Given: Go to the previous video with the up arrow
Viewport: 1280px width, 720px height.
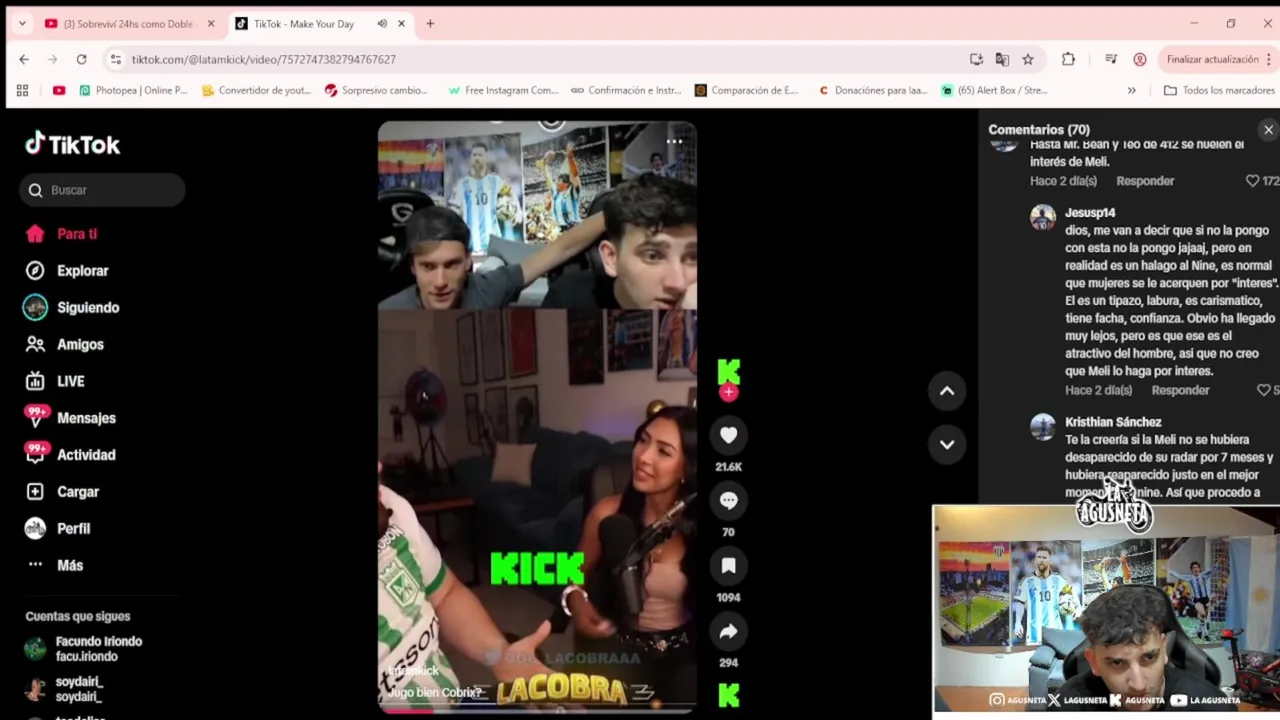Looking at the screenshot, I should click(x=947, y=391).
